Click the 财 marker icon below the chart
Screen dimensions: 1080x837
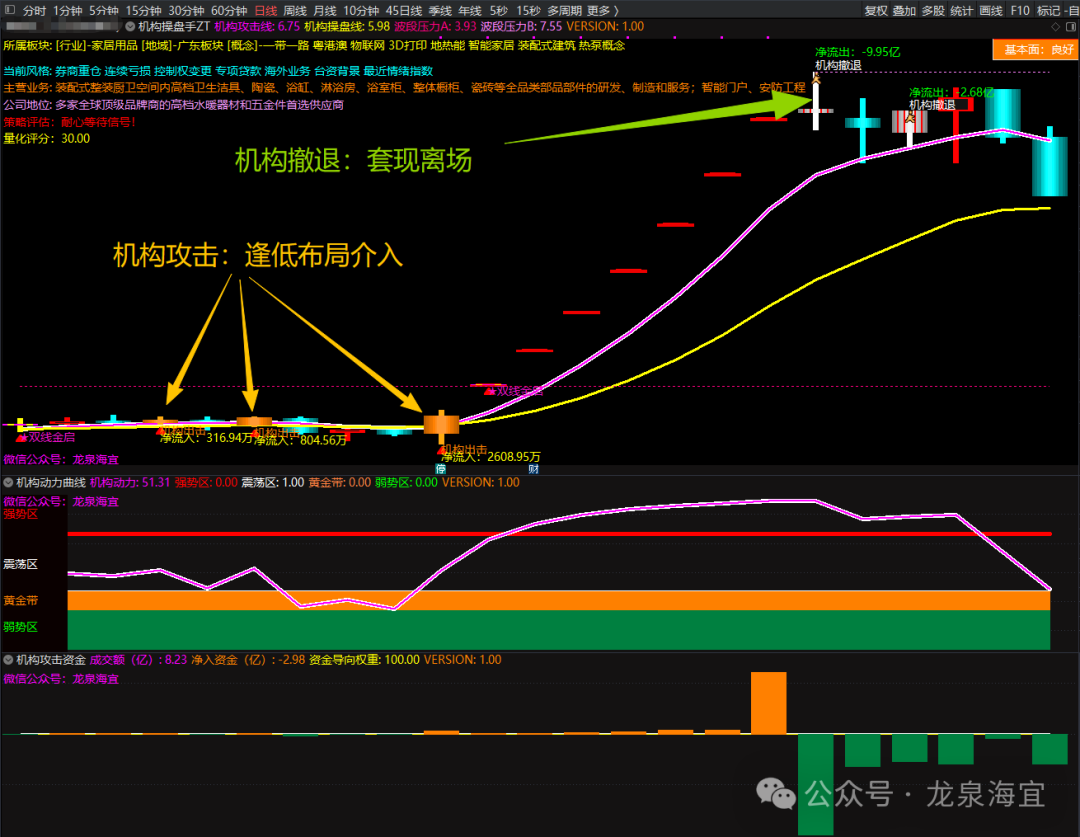pyautogui.click(x=534, y=469)
